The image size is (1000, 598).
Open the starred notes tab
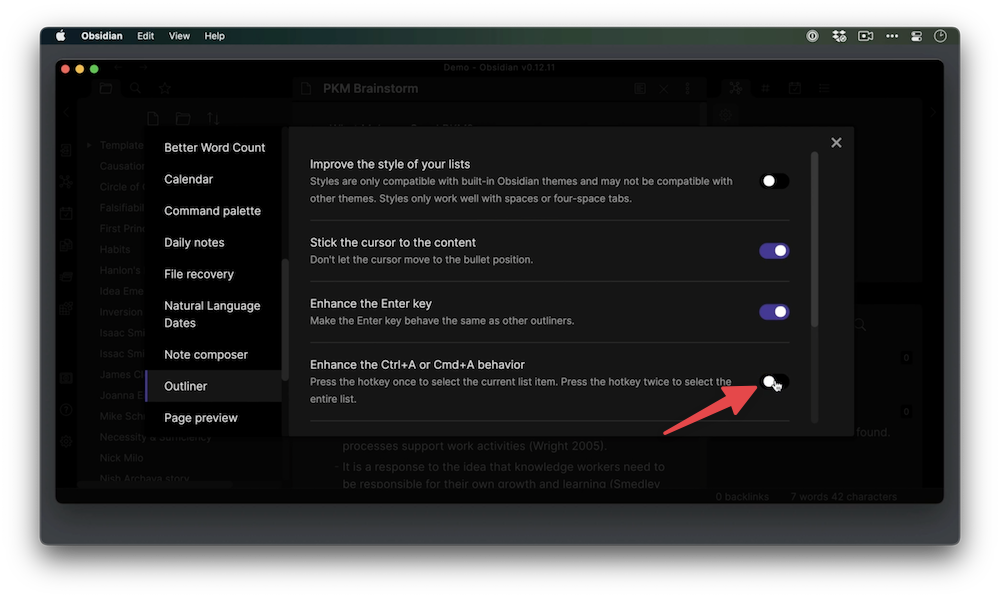click(165, 89)
